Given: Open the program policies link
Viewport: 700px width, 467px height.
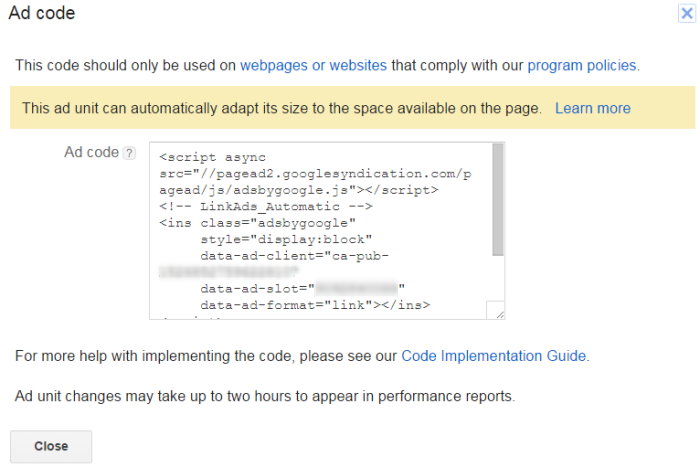Looking at the screenshot, I should pos(582,65).
